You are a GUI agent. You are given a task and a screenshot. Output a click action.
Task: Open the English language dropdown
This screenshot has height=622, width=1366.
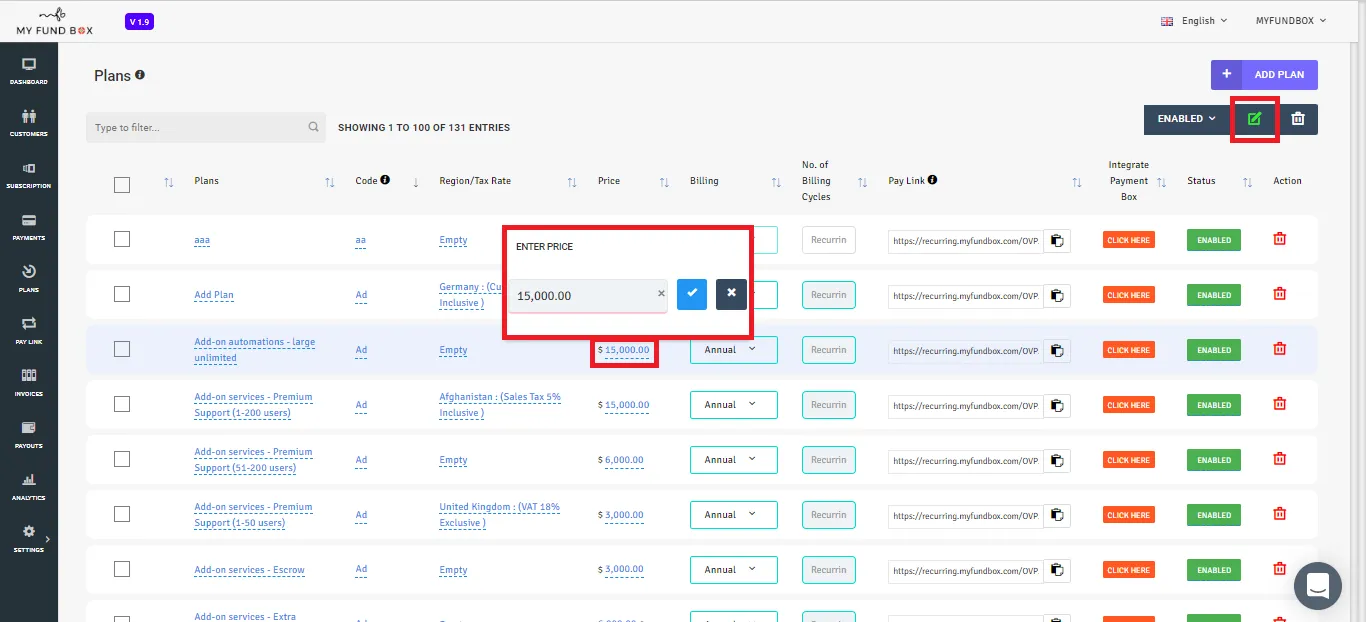(1193, 21)
